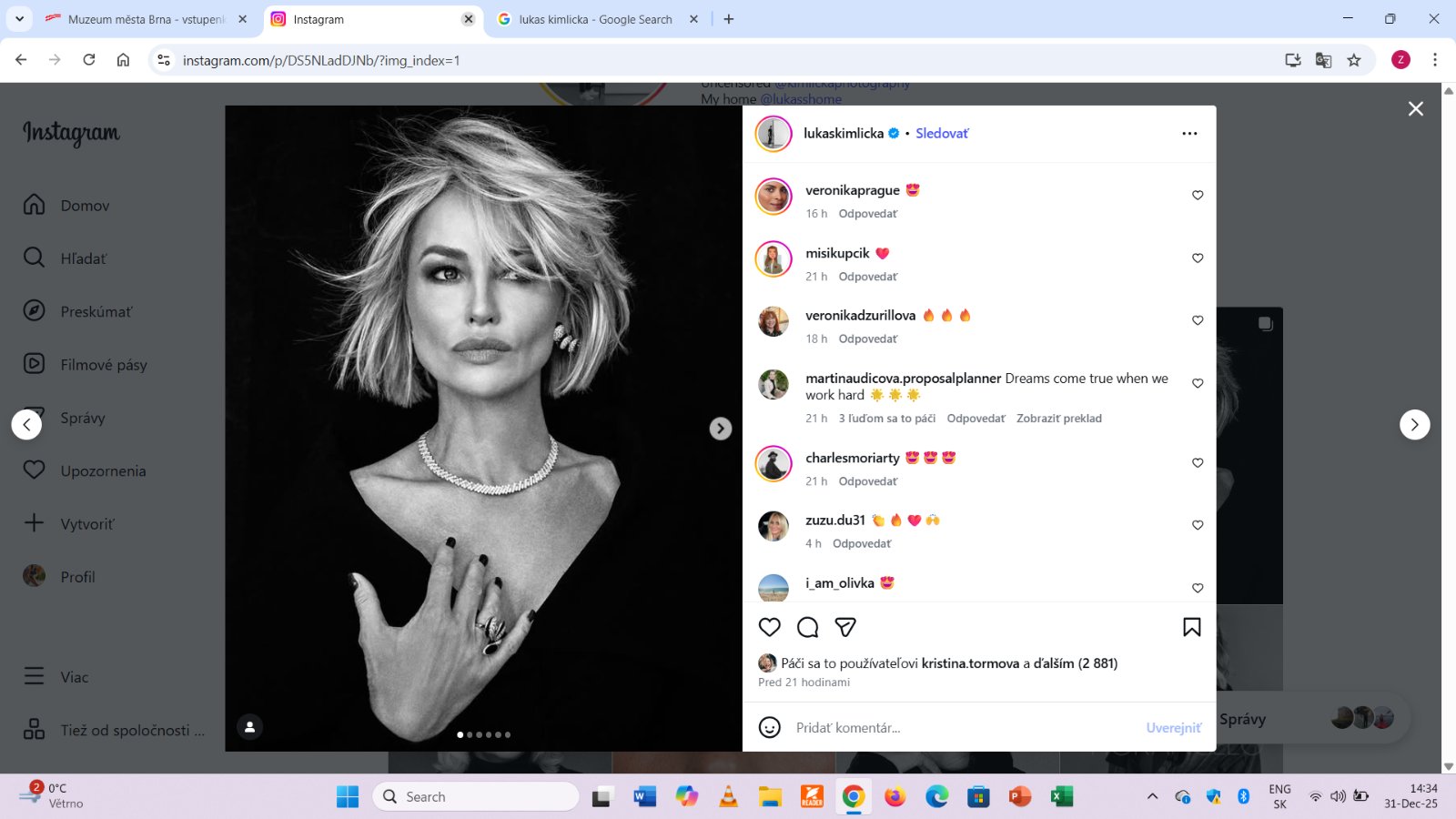
Task: Like the post with the heart icon
Action: coord(770,627)
